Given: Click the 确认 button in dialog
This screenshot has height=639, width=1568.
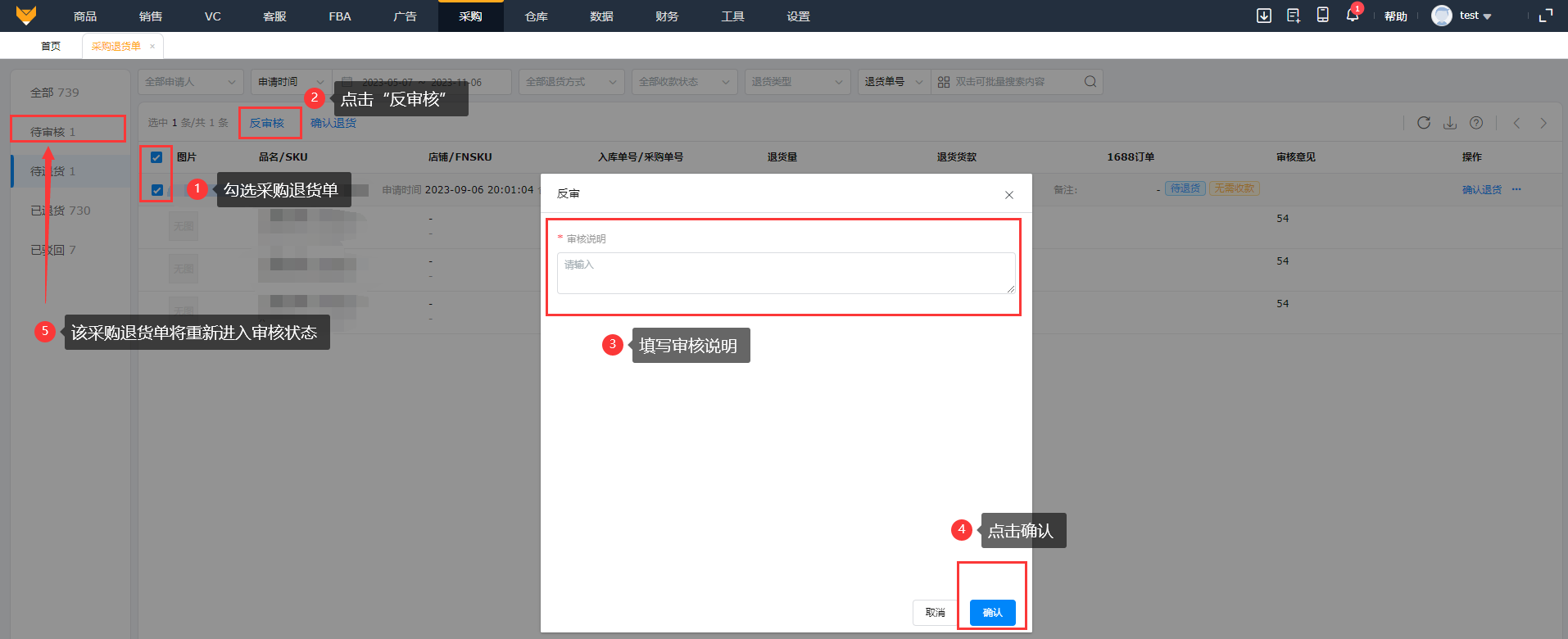Looking at the screenshot, I should pos(992,613).
